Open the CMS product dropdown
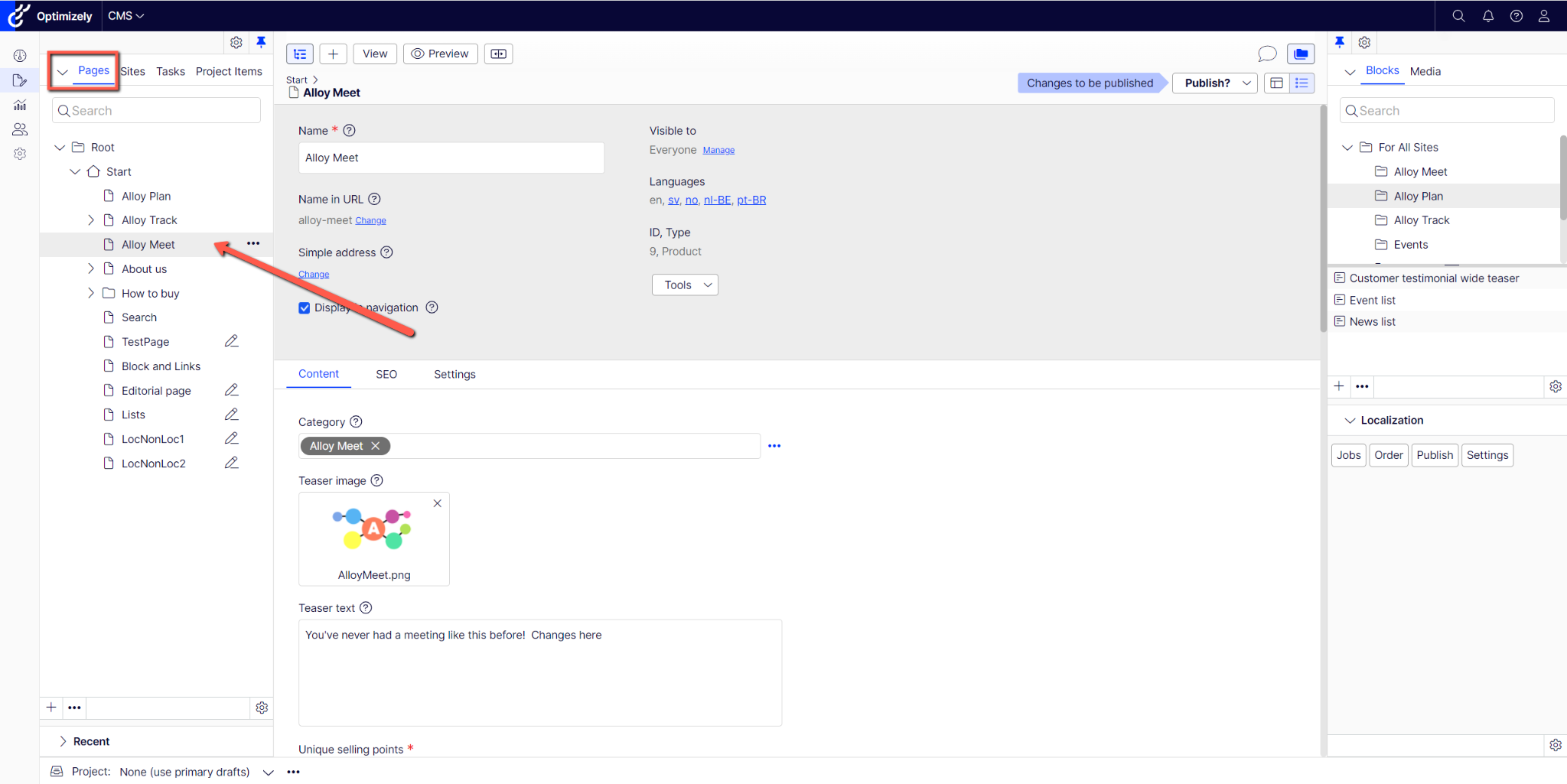This screenshot has height=784, width=1567. (126, 15)
